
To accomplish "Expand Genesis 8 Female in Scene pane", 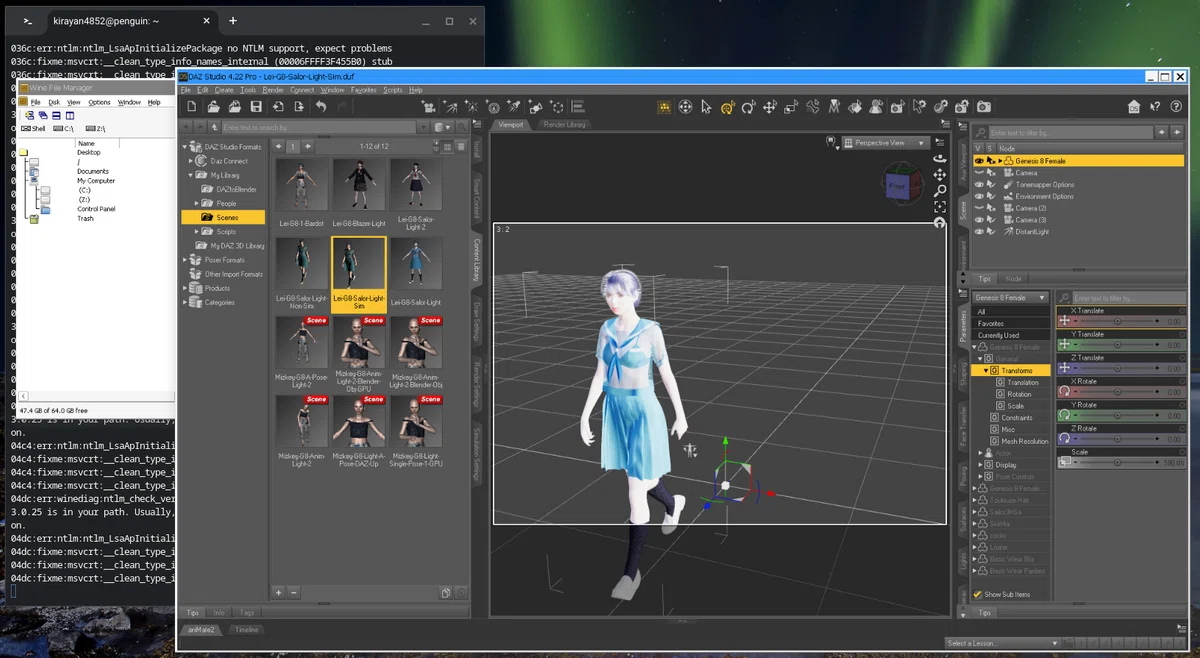I will tap(1000, 161).
